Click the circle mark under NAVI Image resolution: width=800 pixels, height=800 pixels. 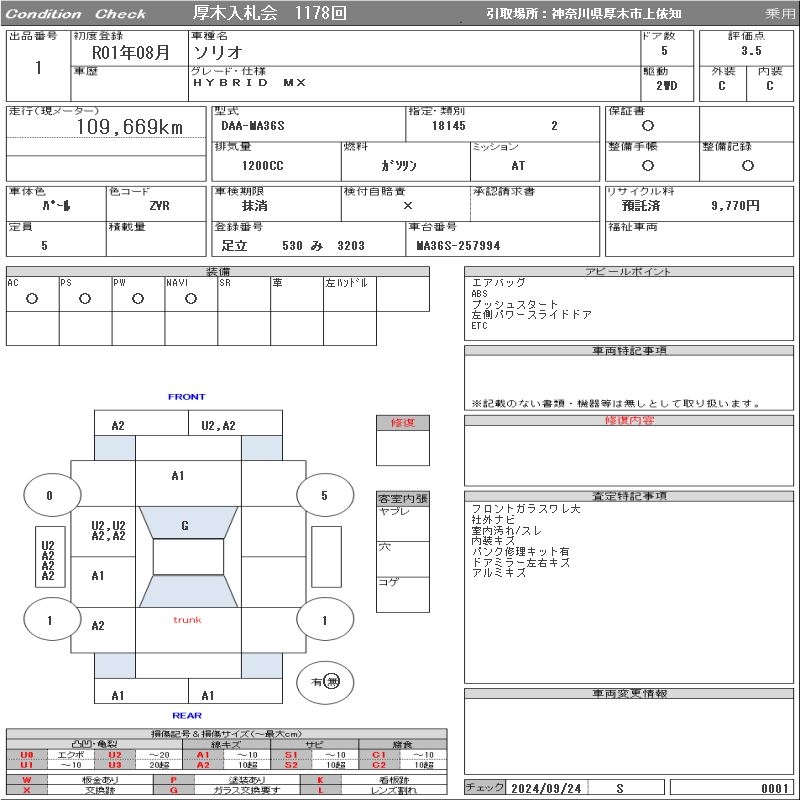tap(191, 299)
